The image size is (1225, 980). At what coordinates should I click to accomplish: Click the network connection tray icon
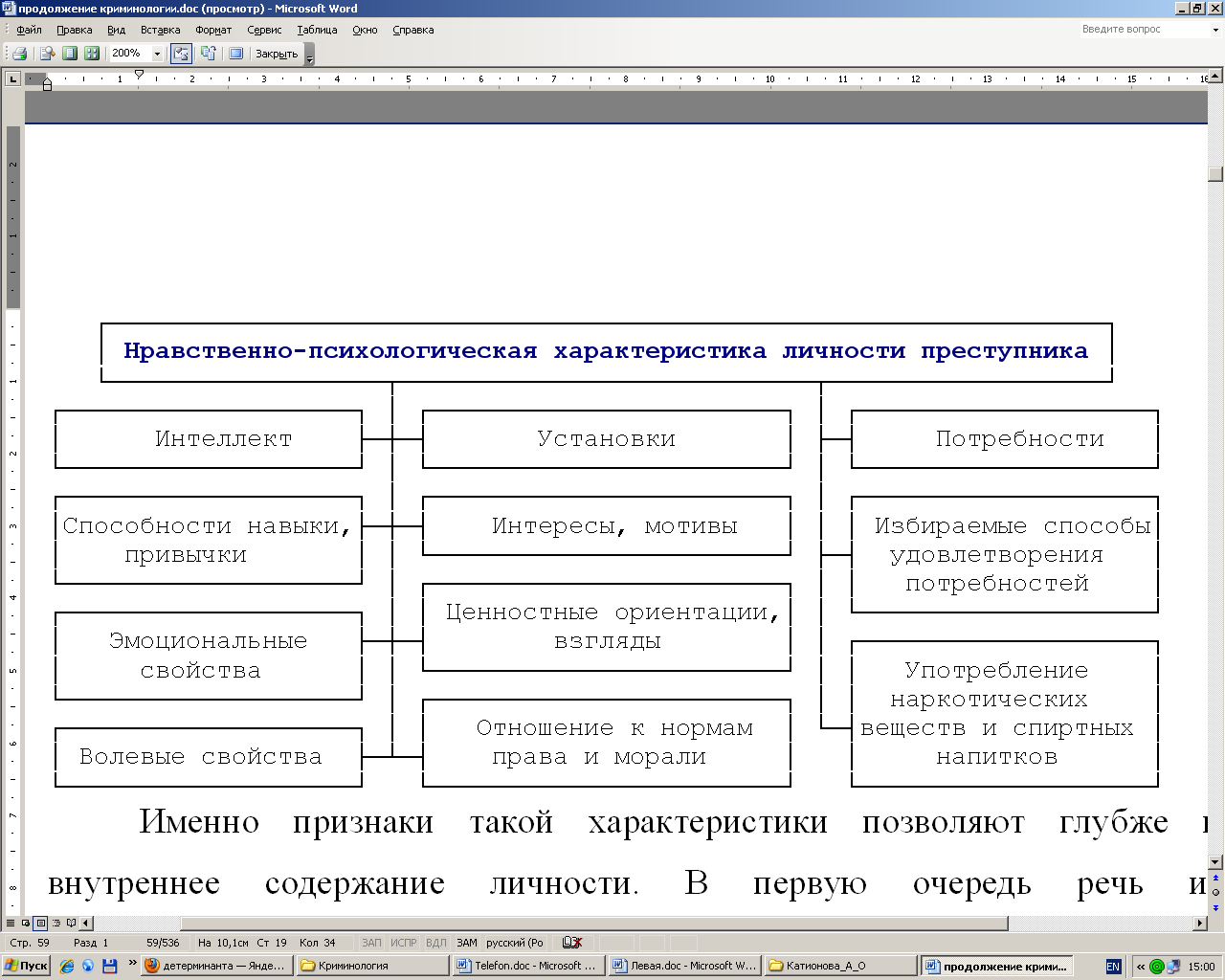point(1173,967)
